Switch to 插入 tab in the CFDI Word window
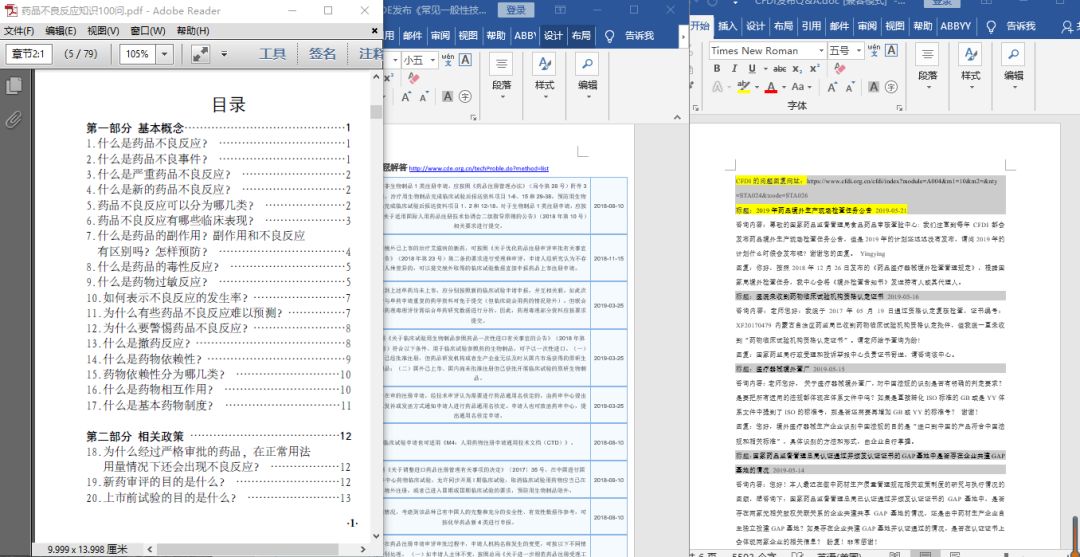 tap(727, 26)
